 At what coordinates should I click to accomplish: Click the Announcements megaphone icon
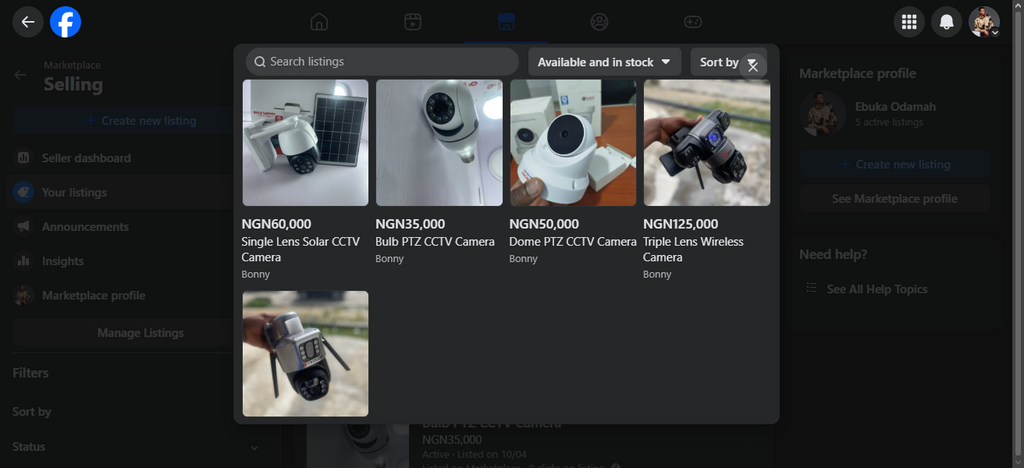point(24,226)
